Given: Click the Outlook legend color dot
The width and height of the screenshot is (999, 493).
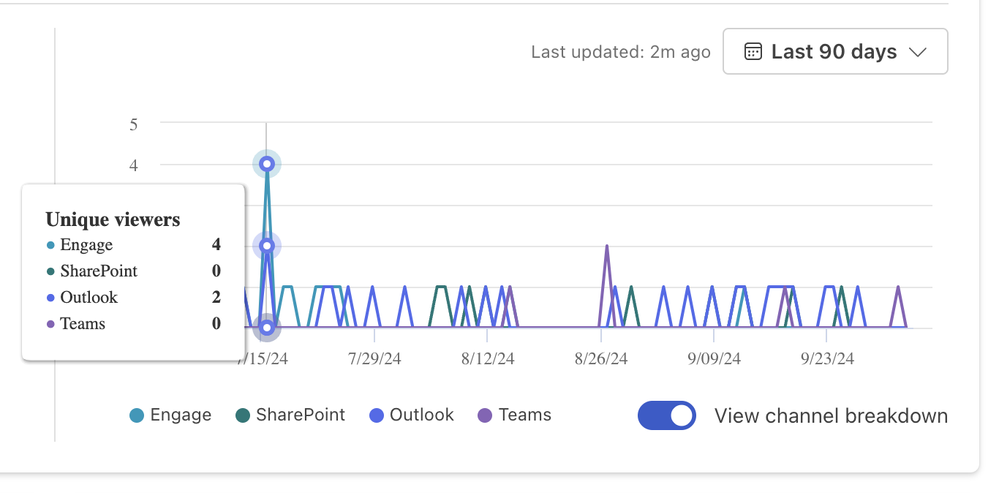Looking at the screenshot, I should 377,416.
